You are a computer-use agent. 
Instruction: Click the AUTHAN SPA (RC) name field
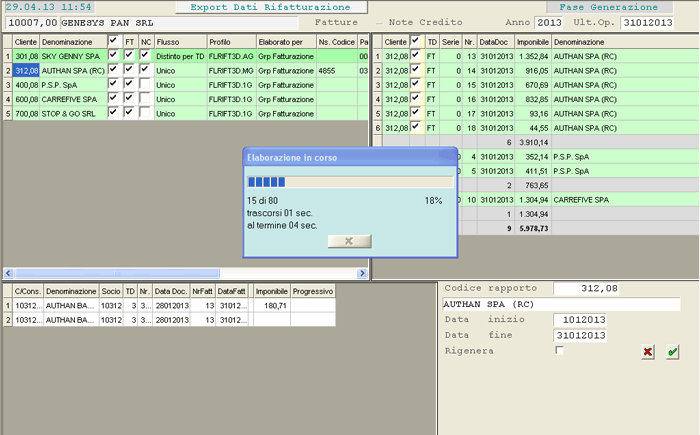pos(561,305)
